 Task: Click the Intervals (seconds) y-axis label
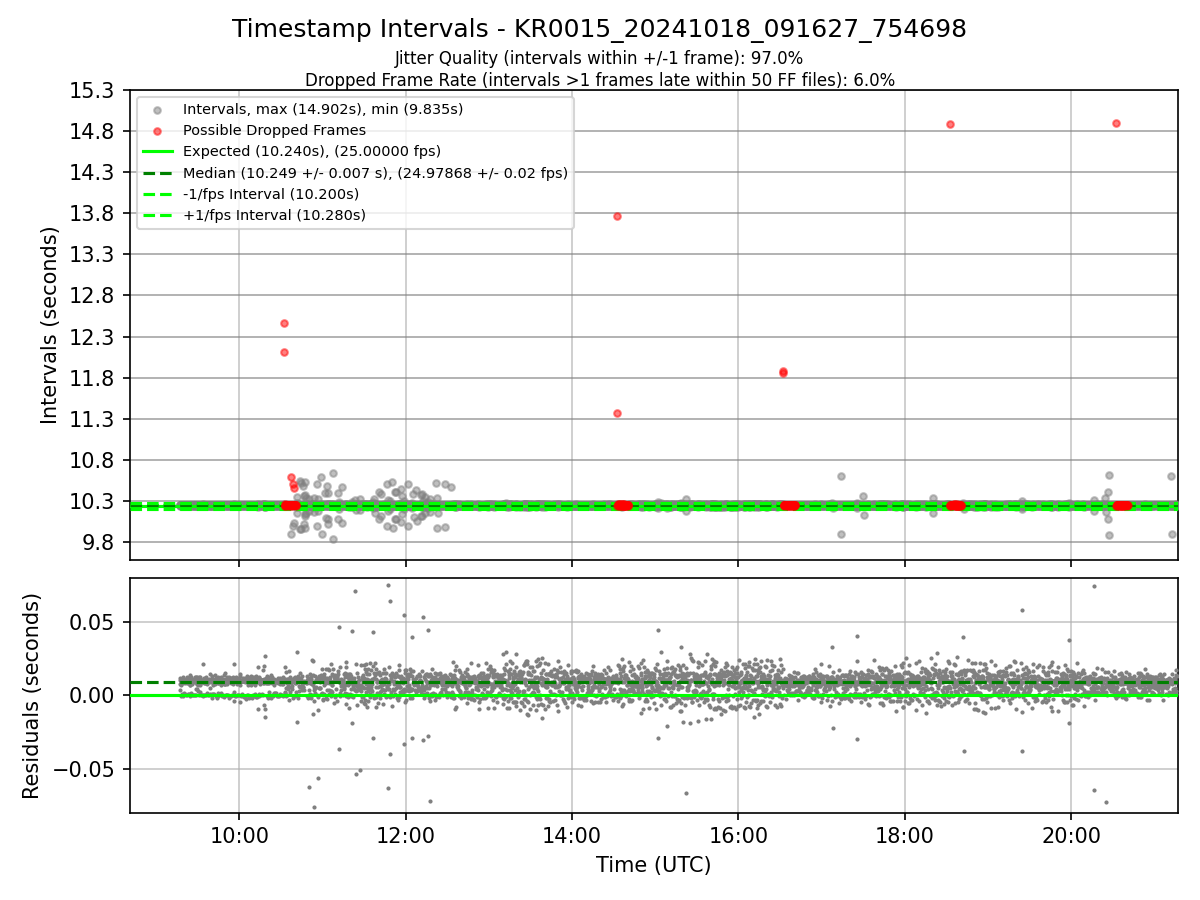[x=50, y=325]
